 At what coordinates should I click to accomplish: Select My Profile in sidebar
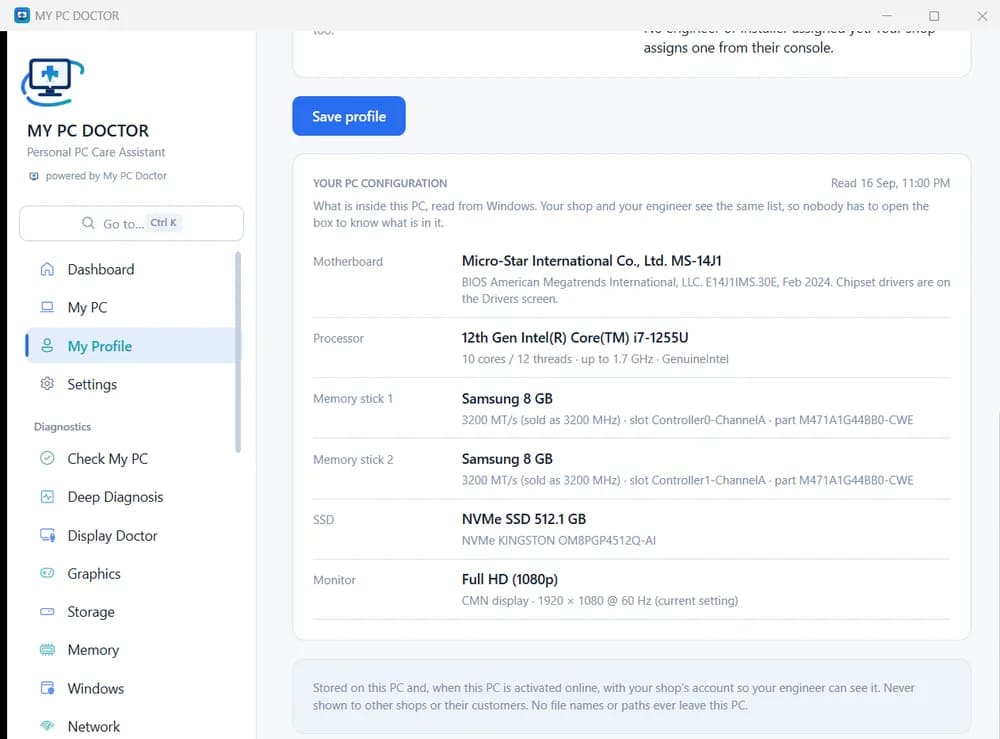click(x=130, y=346)
